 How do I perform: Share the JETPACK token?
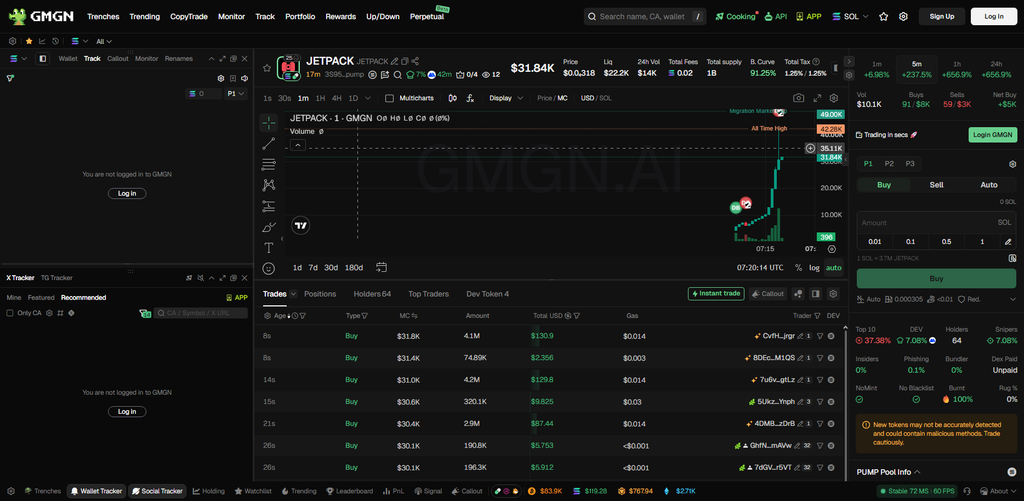tap(415, 61)
